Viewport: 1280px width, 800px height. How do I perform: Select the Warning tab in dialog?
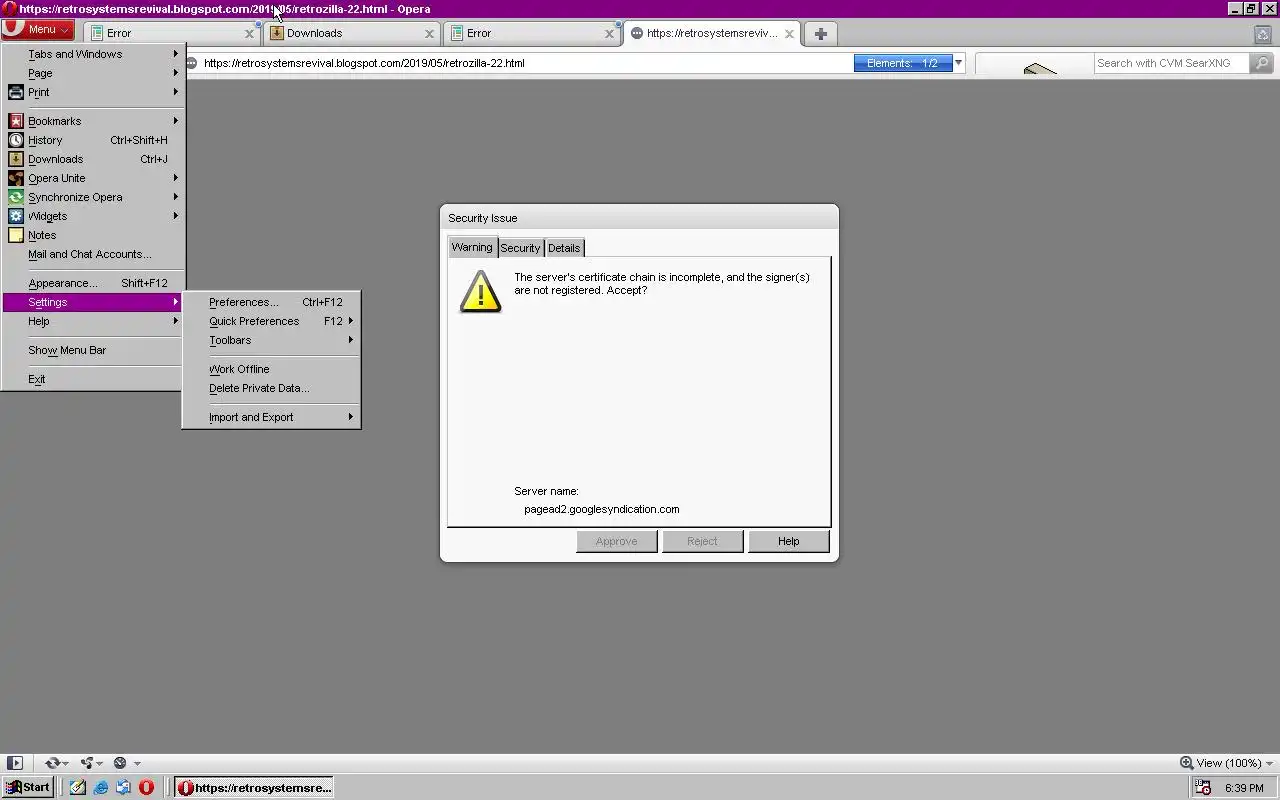pos(472,247)
